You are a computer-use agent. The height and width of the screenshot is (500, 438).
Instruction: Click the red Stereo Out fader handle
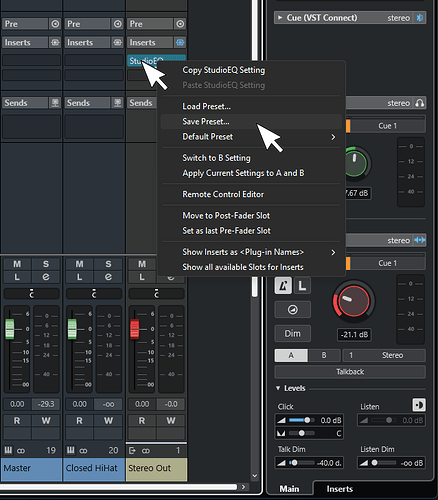click(x=134, y=329)
